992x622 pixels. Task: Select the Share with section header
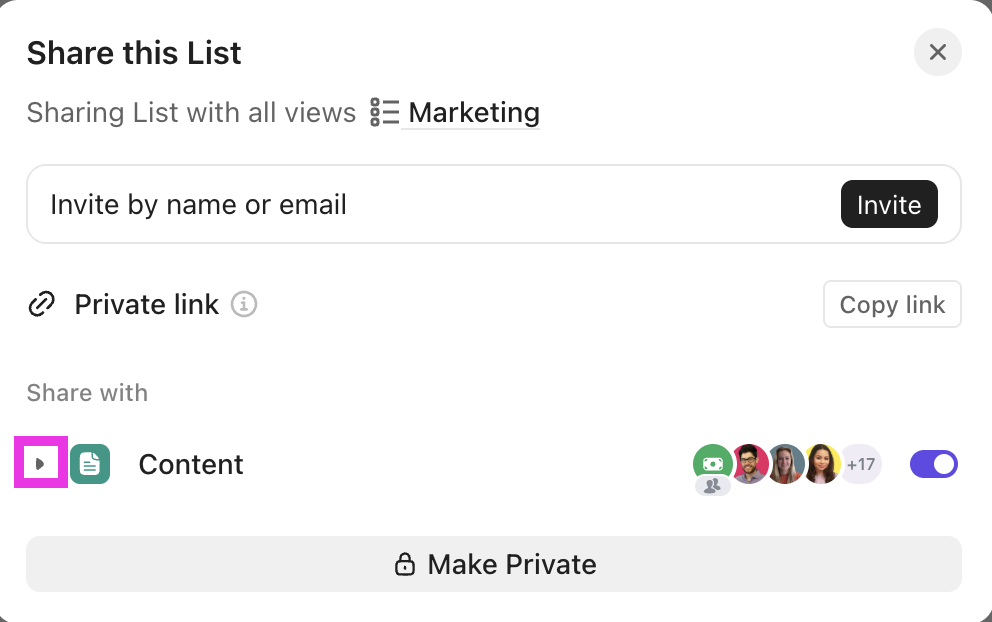pos(87,392)
